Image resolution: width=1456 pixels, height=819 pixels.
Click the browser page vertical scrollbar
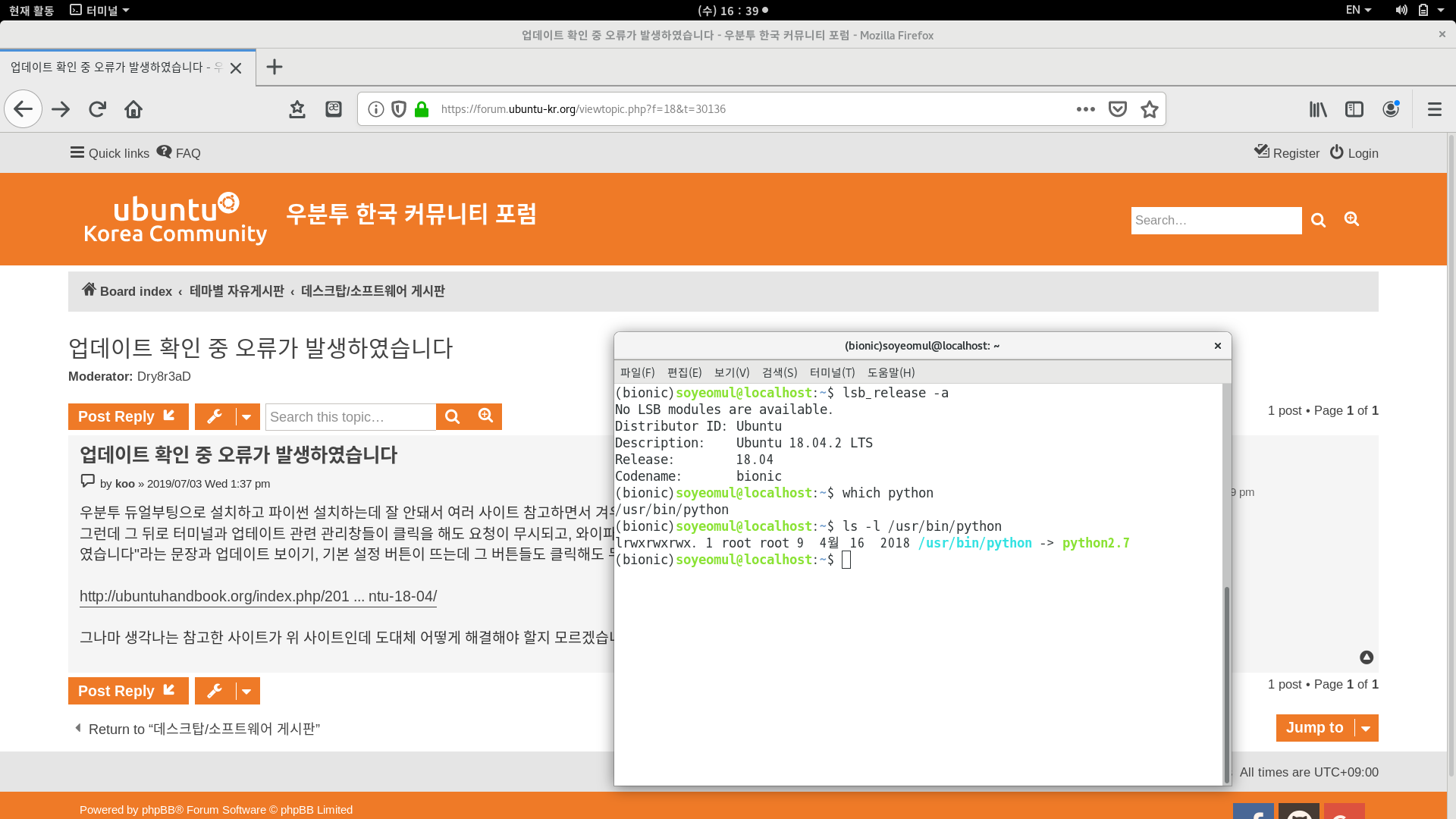[x=1451, y=455]
